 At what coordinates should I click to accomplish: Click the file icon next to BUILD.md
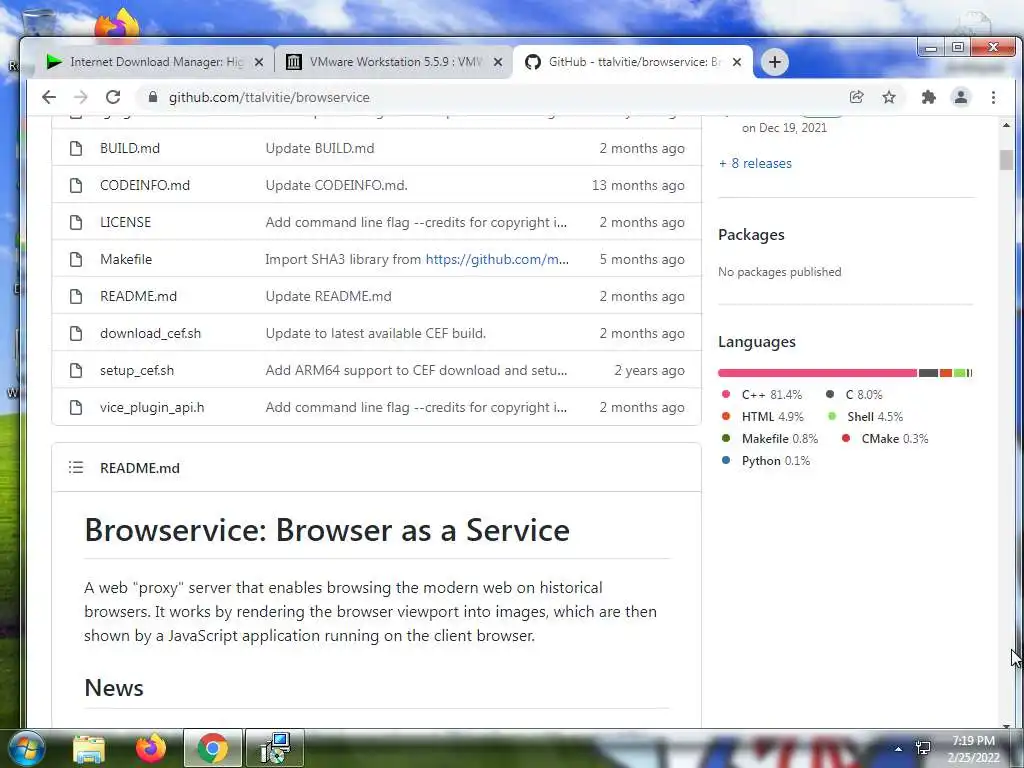76,148
